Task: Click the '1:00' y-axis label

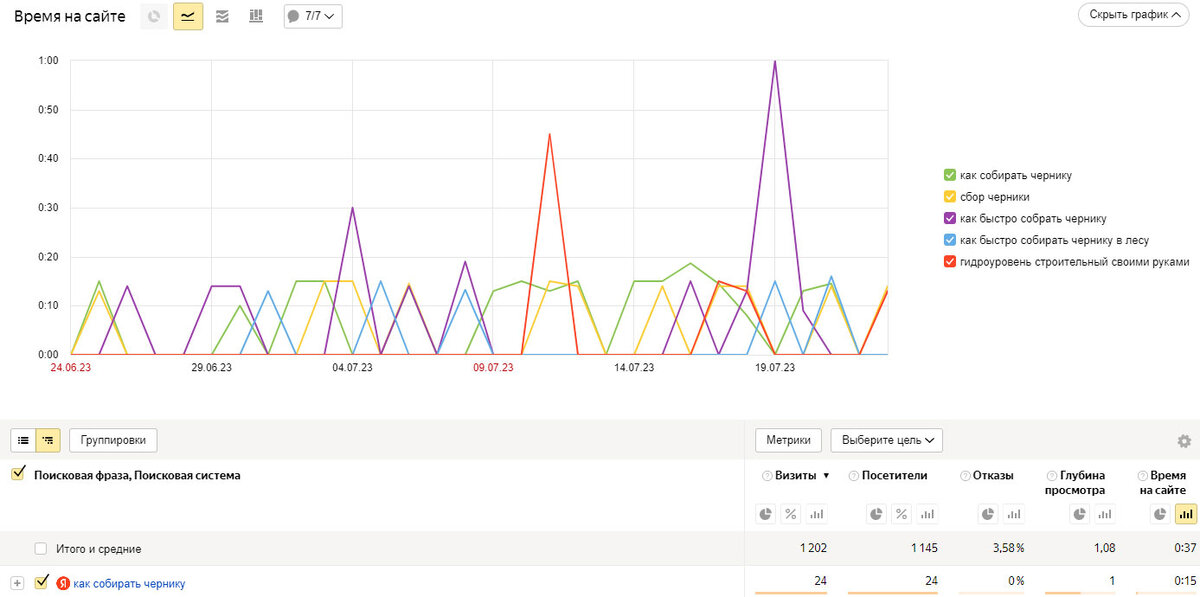Action: (x=48, y=61)
